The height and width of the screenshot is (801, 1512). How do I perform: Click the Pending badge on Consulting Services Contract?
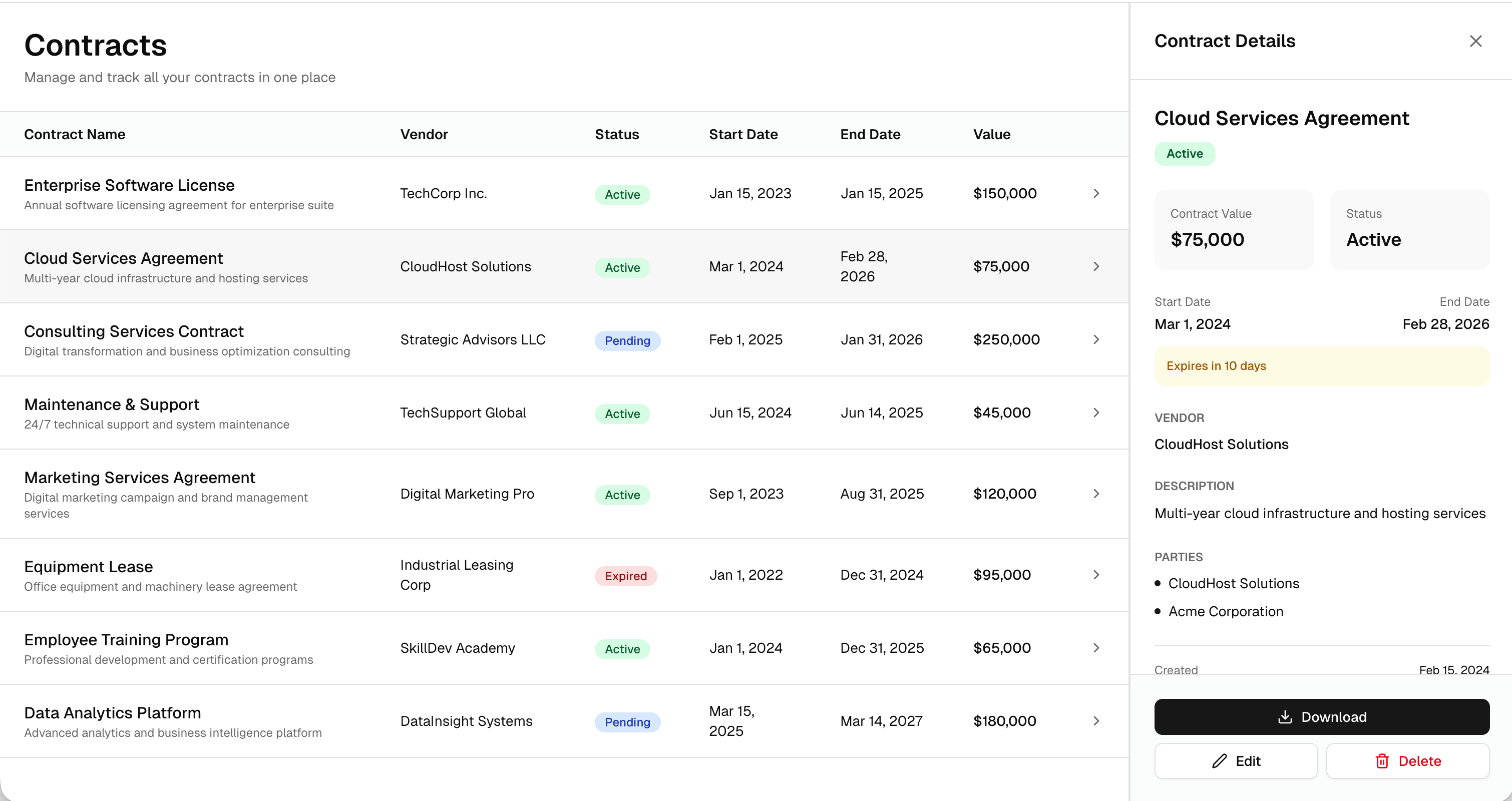627,340
